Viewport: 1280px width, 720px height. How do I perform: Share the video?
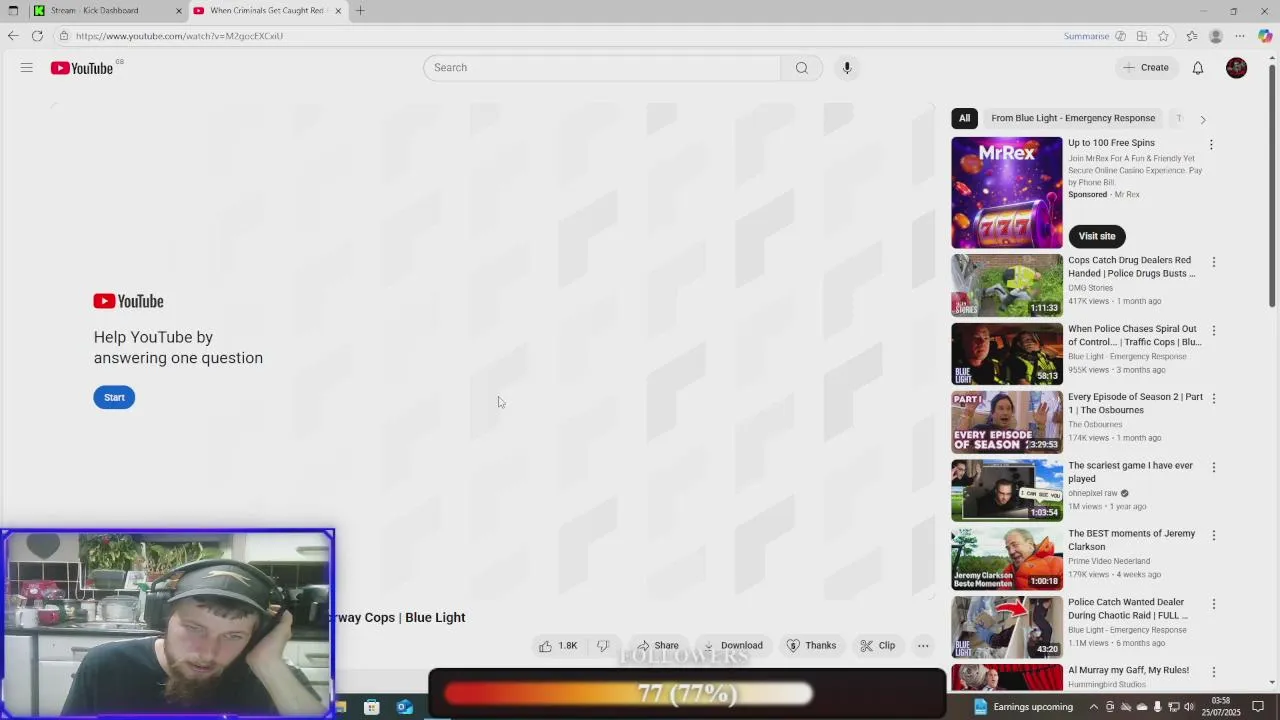[x=658, y=646]
